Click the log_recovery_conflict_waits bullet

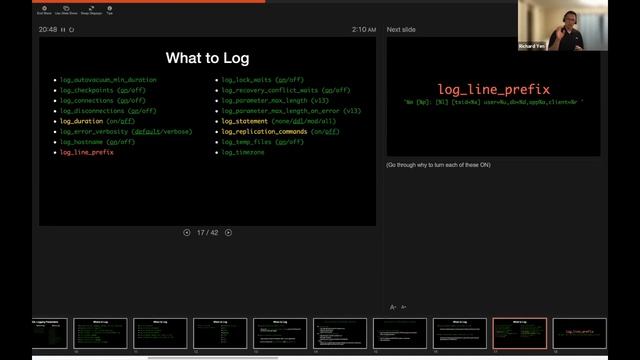[286, 90]
